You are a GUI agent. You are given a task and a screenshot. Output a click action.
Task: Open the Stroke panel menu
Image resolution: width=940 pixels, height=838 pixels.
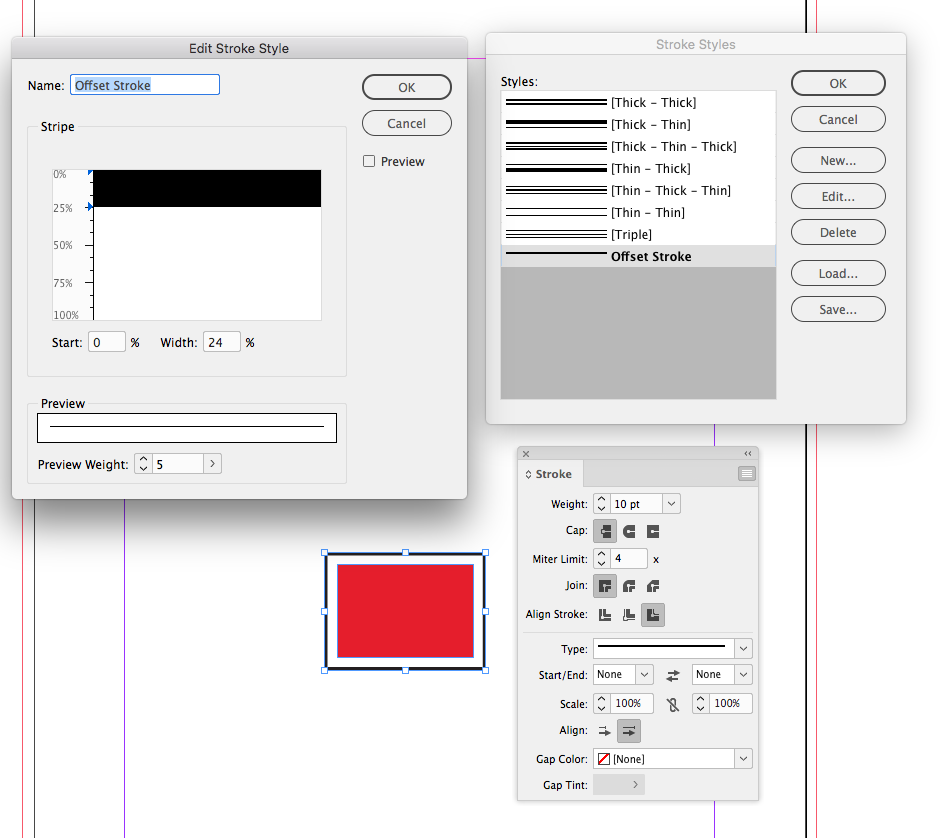pos(749,472)
